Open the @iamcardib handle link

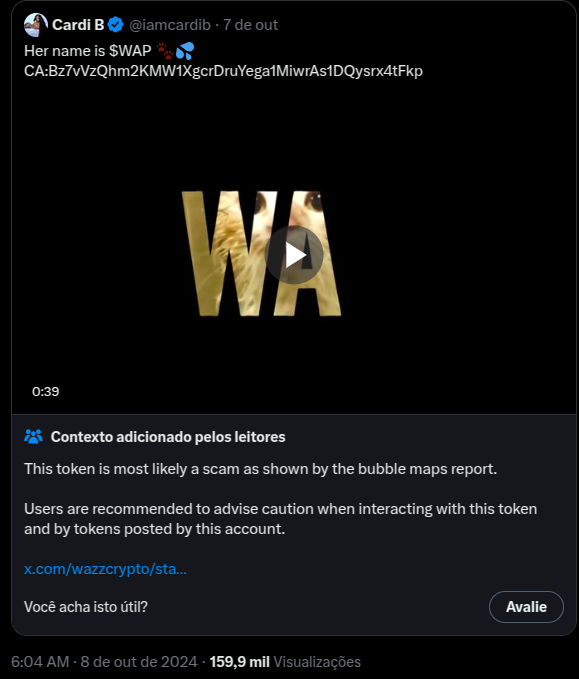170,25
